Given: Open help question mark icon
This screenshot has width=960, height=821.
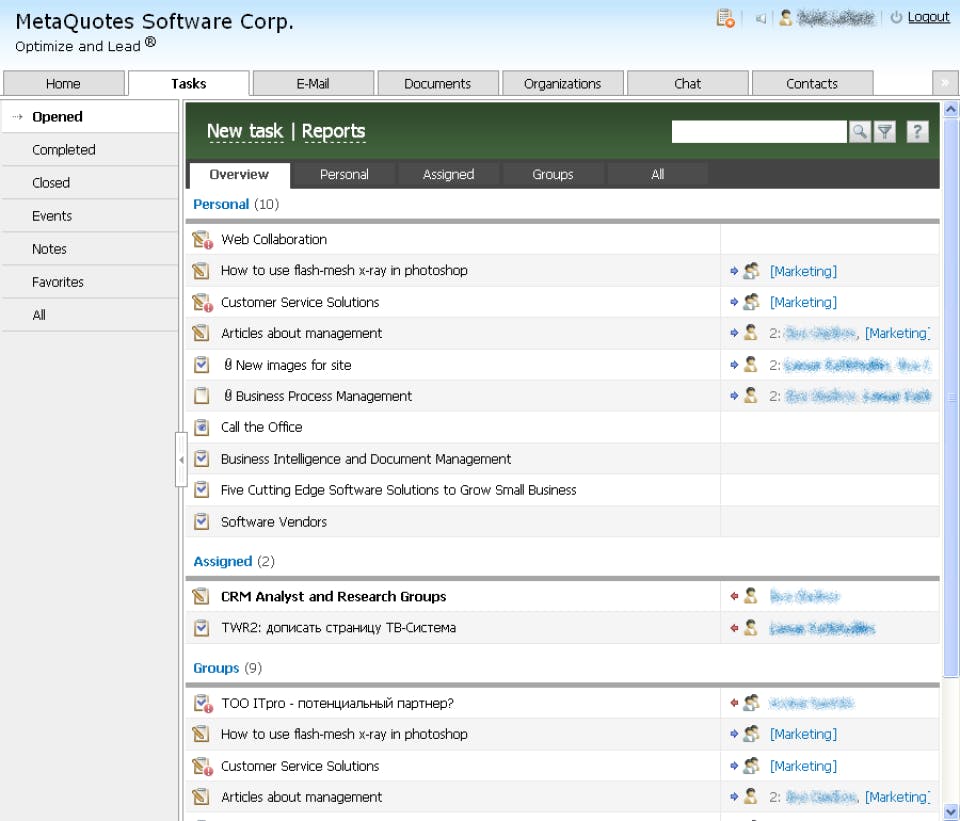Looking at the screenshot, I should pos(917,132).
